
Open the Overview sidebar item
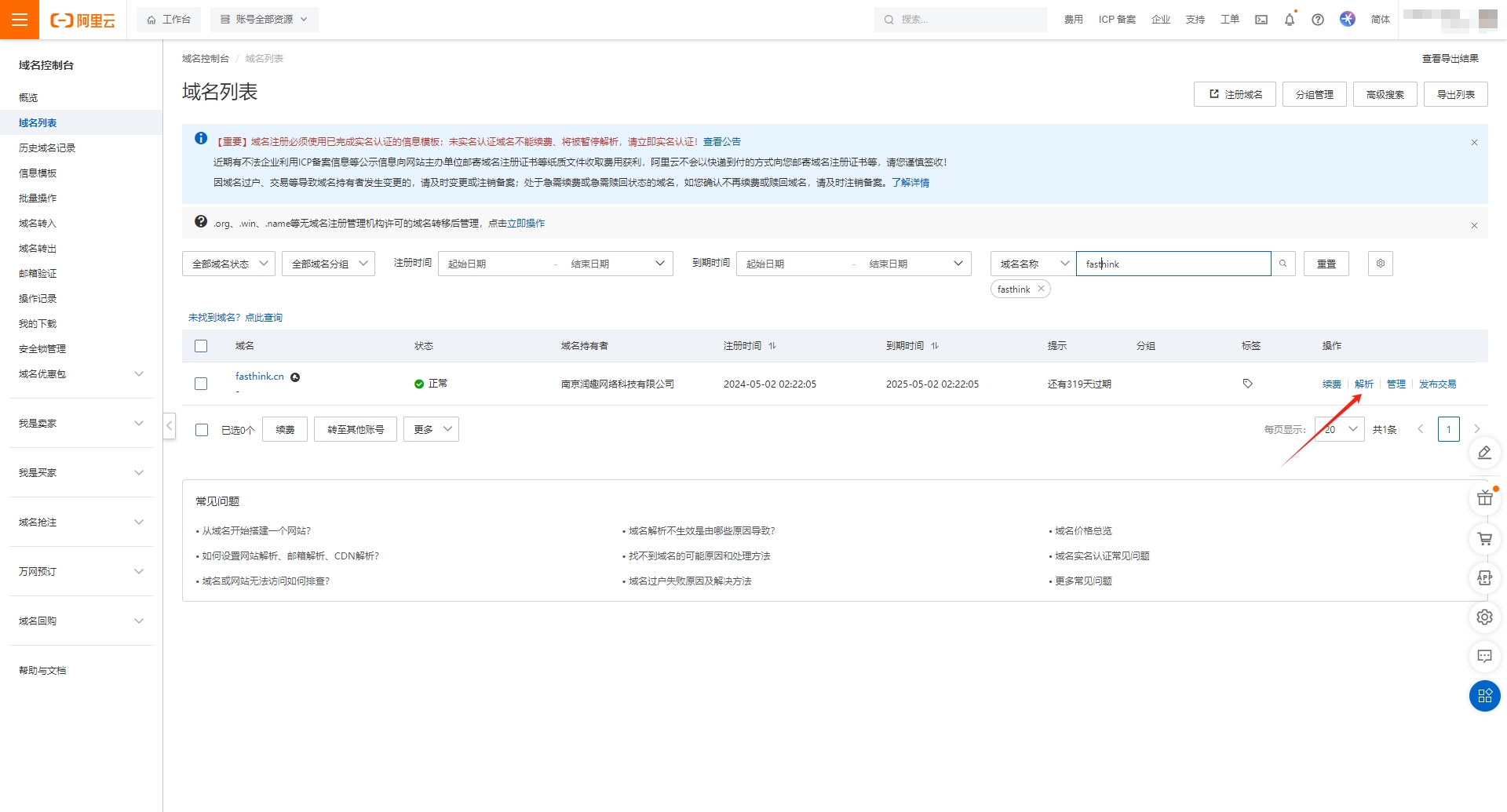point(28,97)
